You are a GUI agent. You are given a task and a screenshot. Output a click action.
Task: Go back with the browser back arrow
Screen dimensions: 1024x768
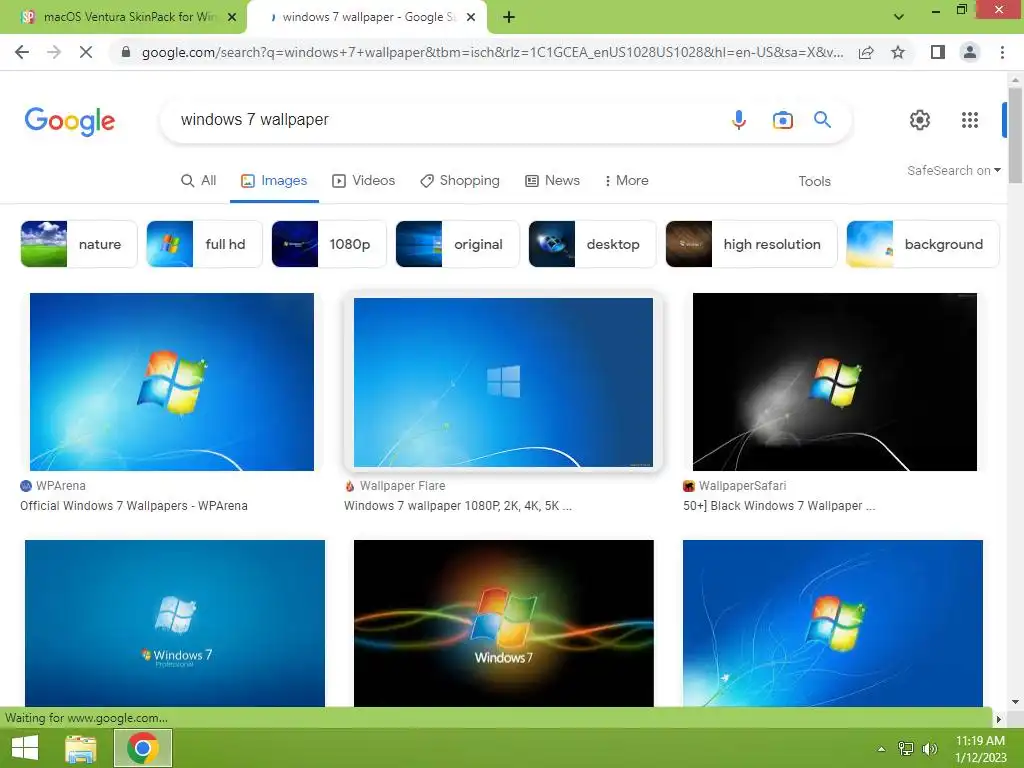[22, 52]
